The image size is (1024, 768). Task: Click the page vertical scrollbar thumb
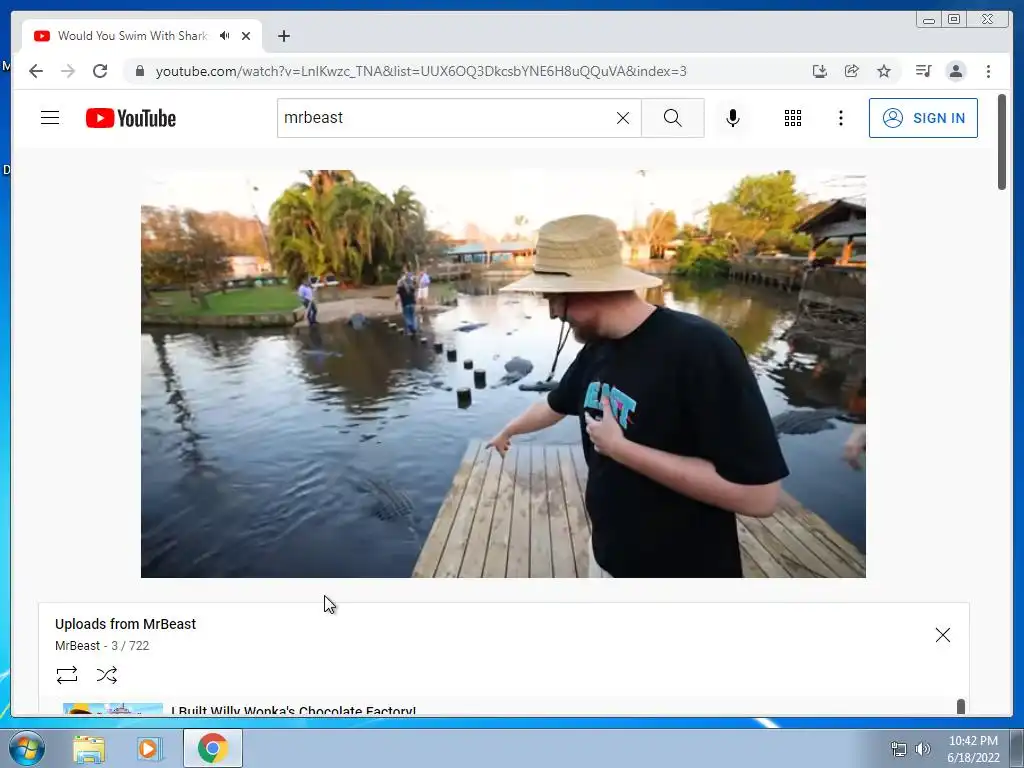coord(1002,142)
